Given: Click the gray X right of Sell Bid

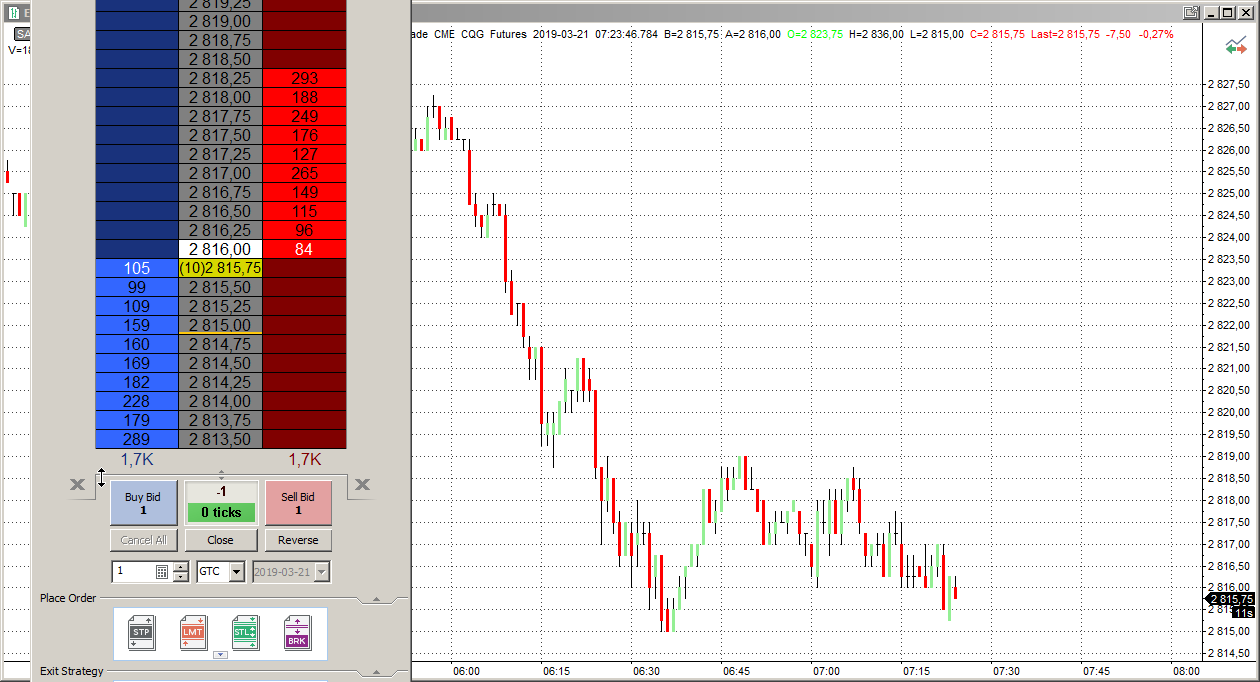Looking at the screenshot, I should tap(362, 485).
